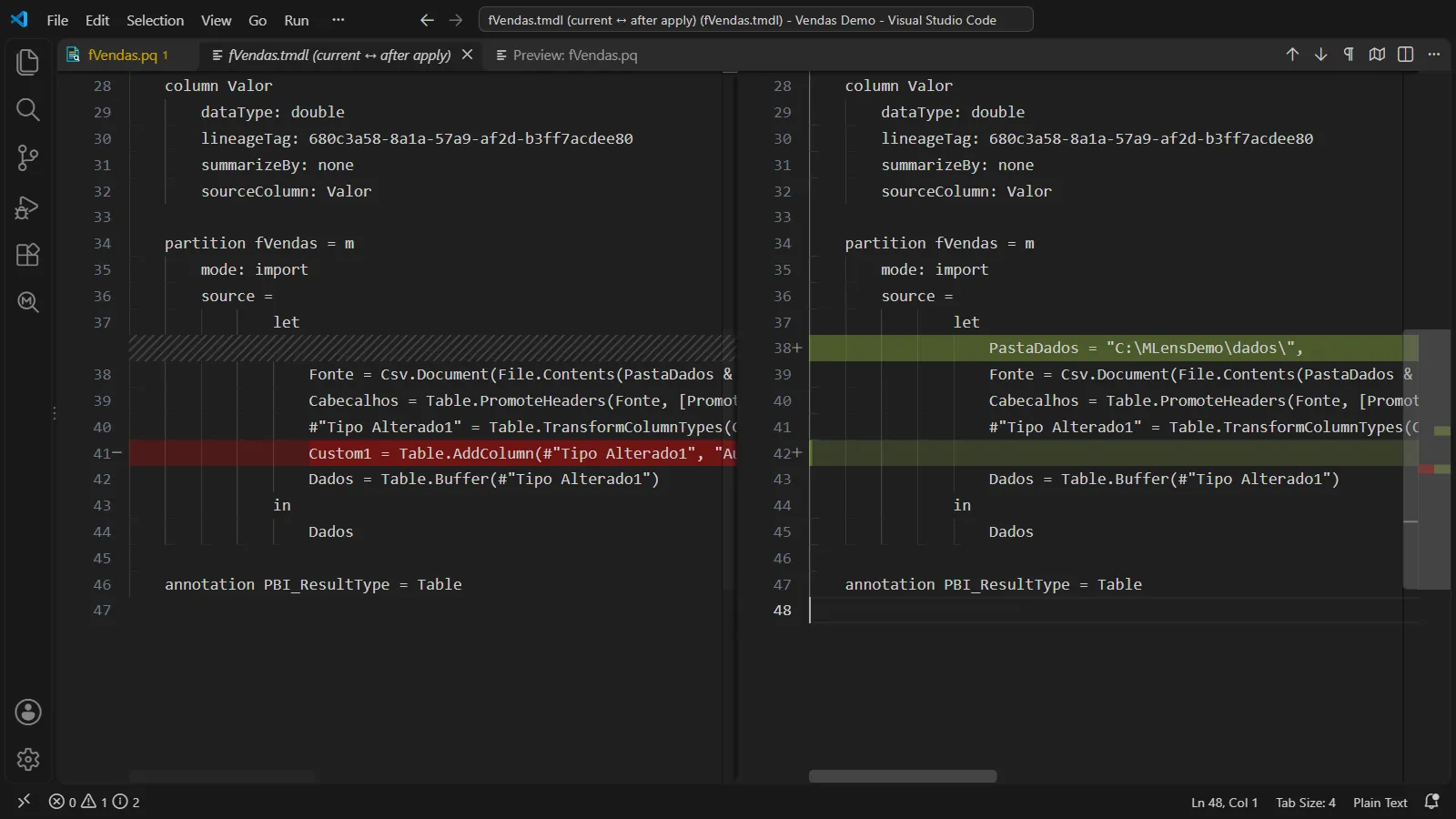Open the Run menu
This screenshot has height=819, width=1456.
pos(297,20)
